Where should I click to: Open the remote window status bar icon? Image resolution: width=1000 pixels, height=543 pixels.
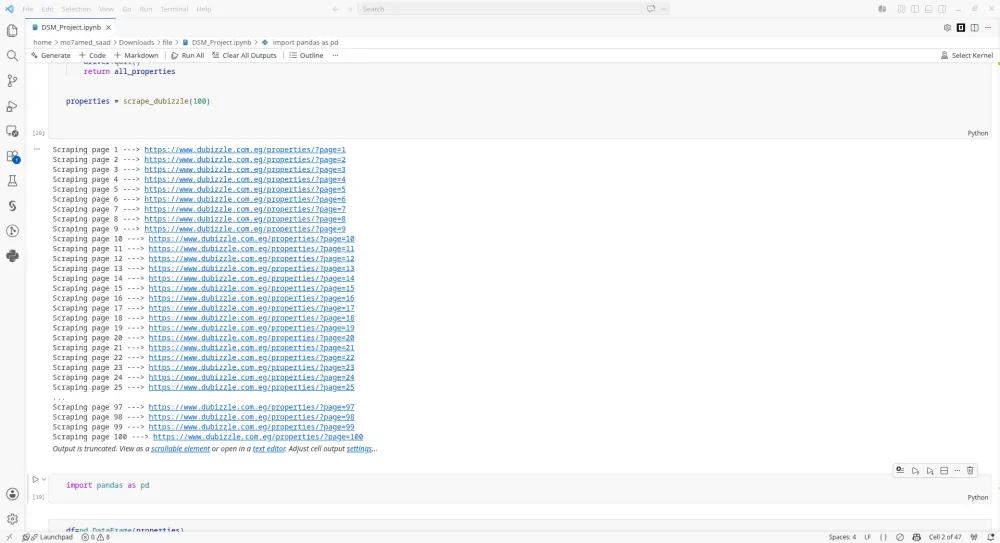[x=9, y=537]
